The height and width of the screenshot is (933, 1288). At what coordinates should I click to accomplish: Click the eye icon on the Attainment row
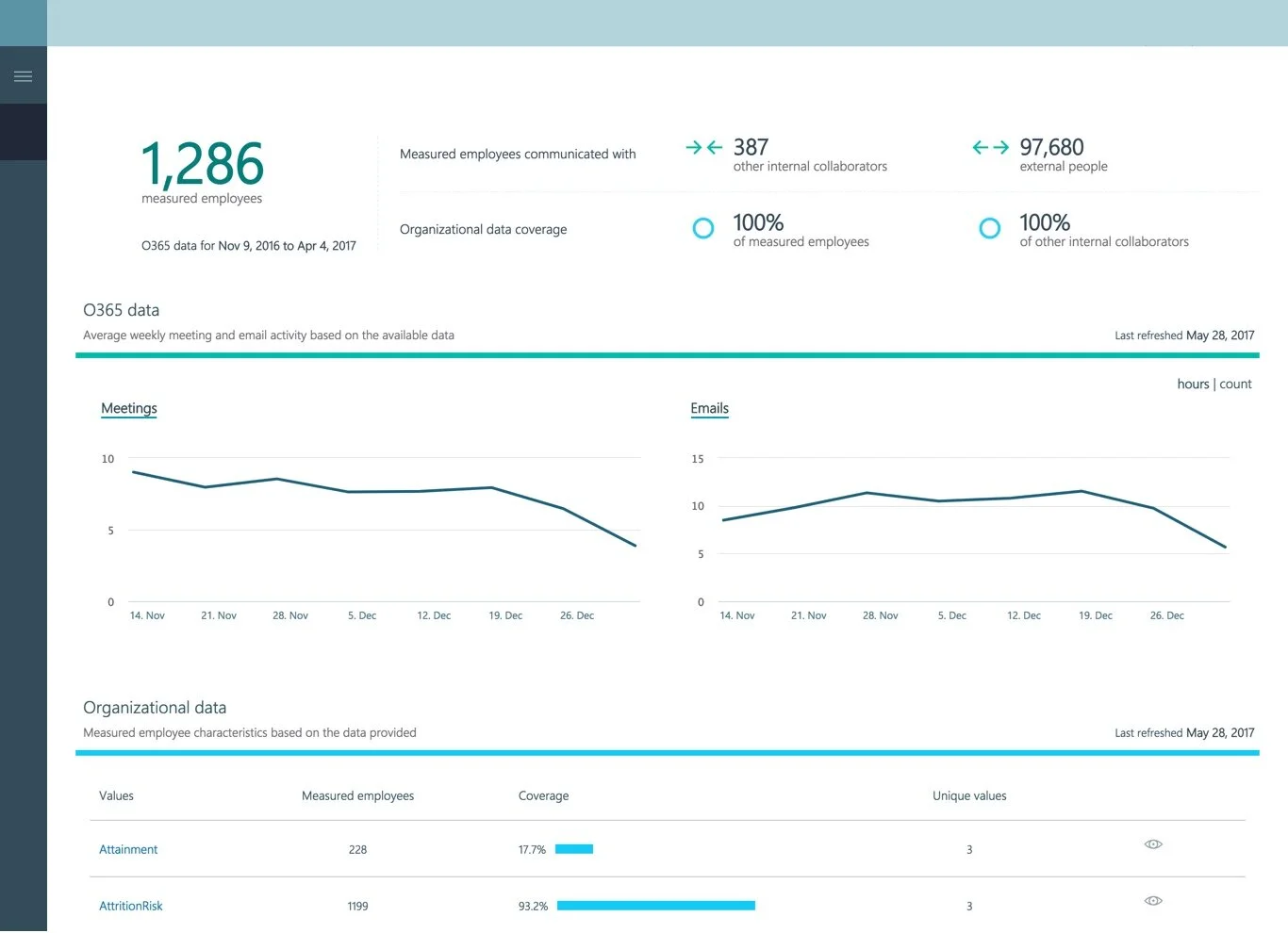coord(1153,844)
